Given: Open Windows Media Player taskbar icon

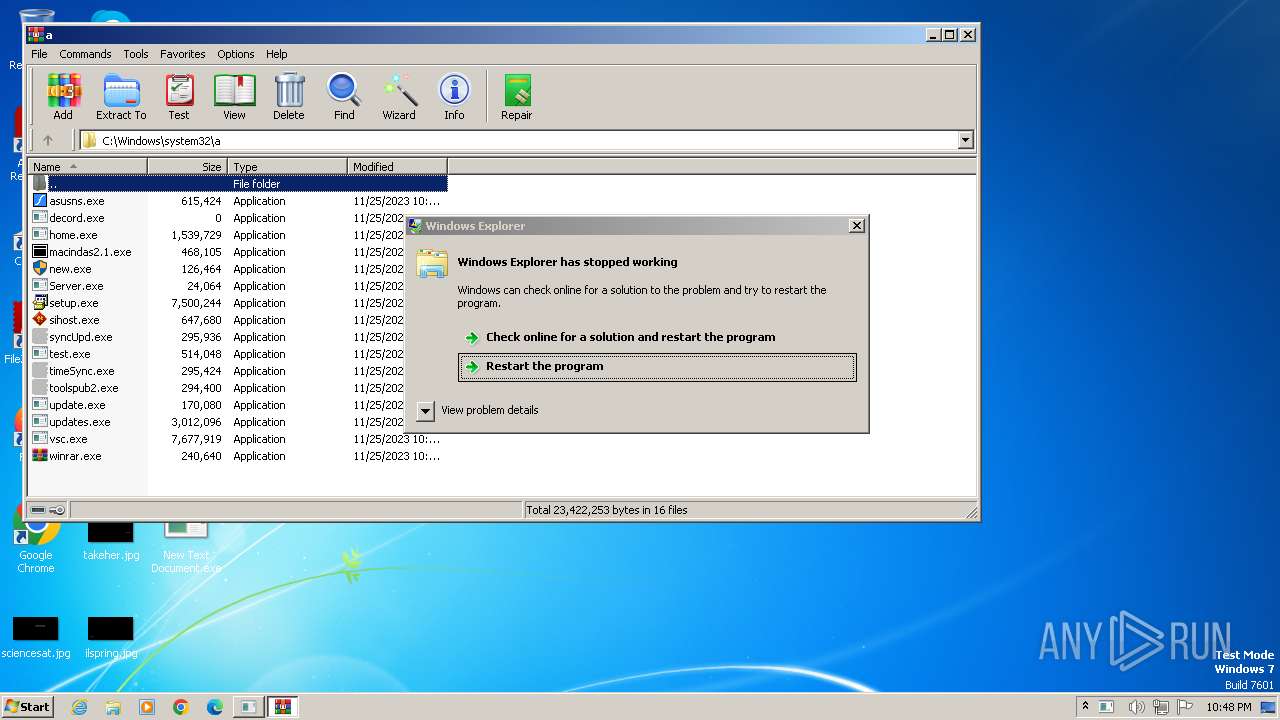Looking at the screenshot, I should tap(147, 707).
